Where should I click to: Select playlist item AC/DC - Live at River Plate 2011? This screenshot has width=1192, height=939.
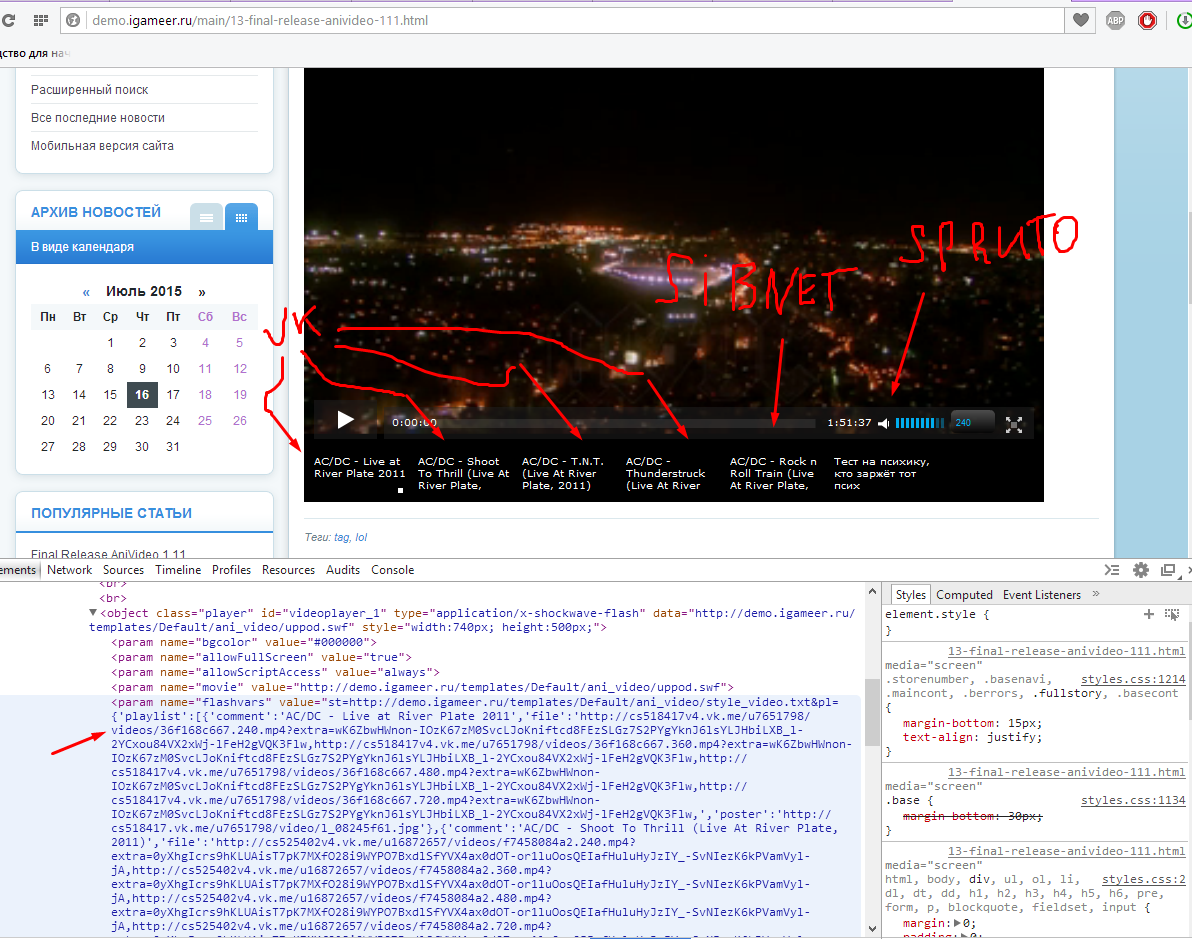click(360, 468)
